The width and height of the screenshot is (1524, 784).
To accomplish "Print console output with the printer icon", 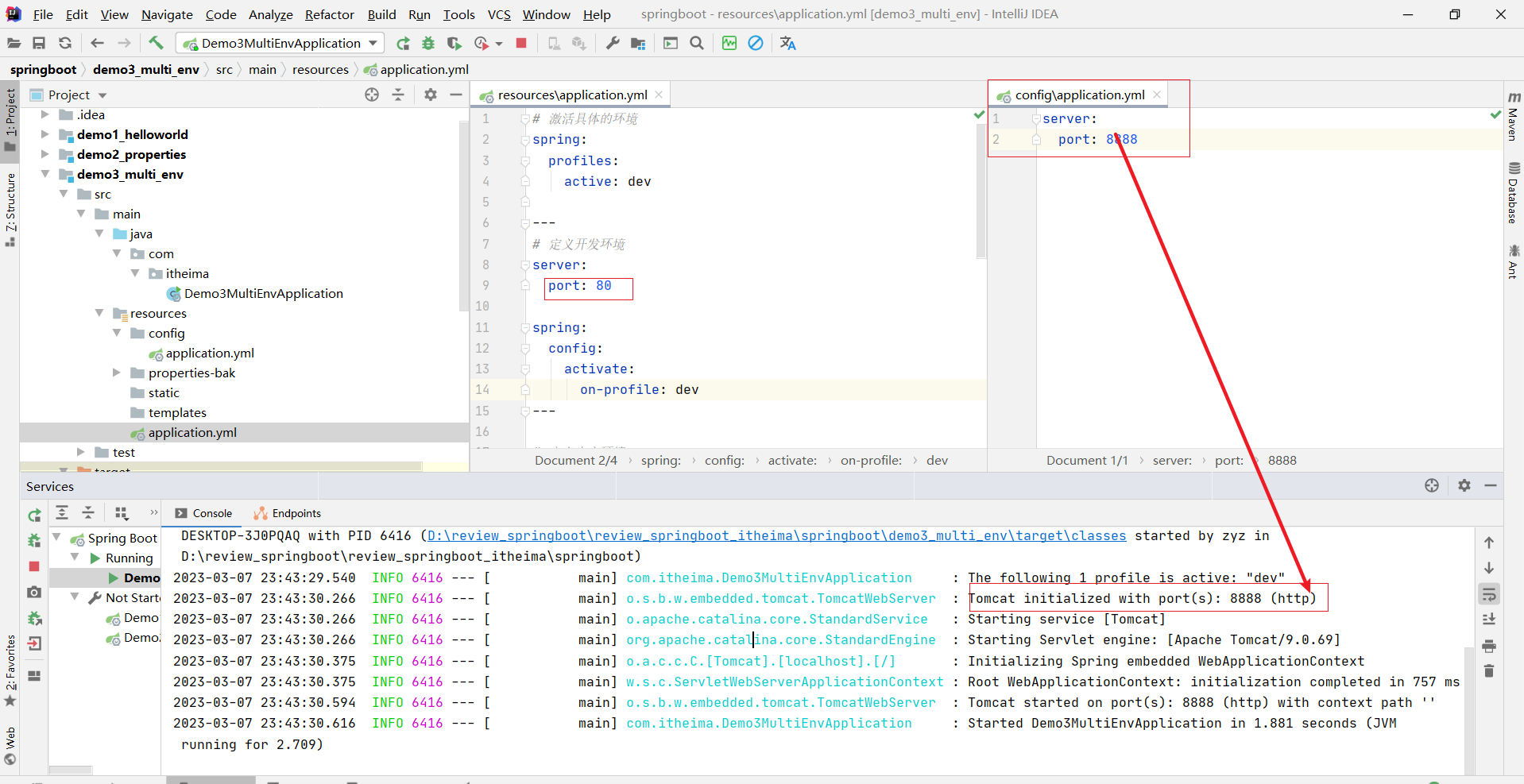I will [x=1489, y=646].
